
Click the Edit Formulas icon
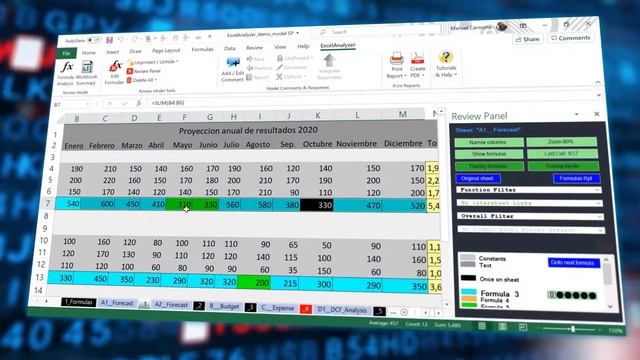pos(115,67)
